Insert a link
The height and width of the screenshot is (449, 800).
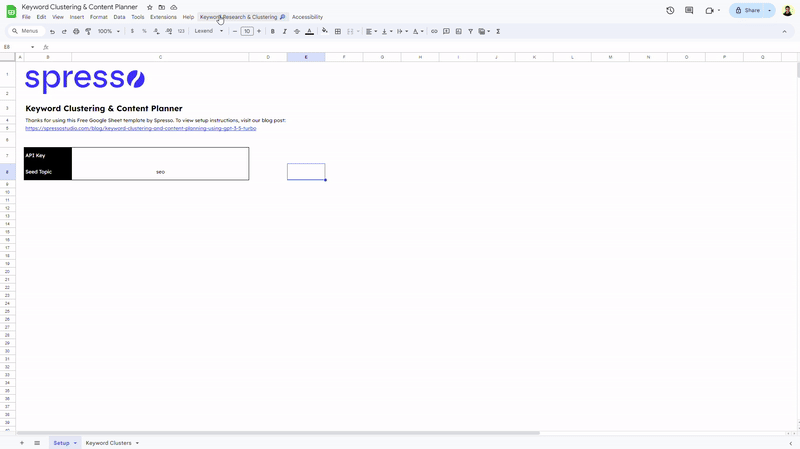click(x=434, y=32)
